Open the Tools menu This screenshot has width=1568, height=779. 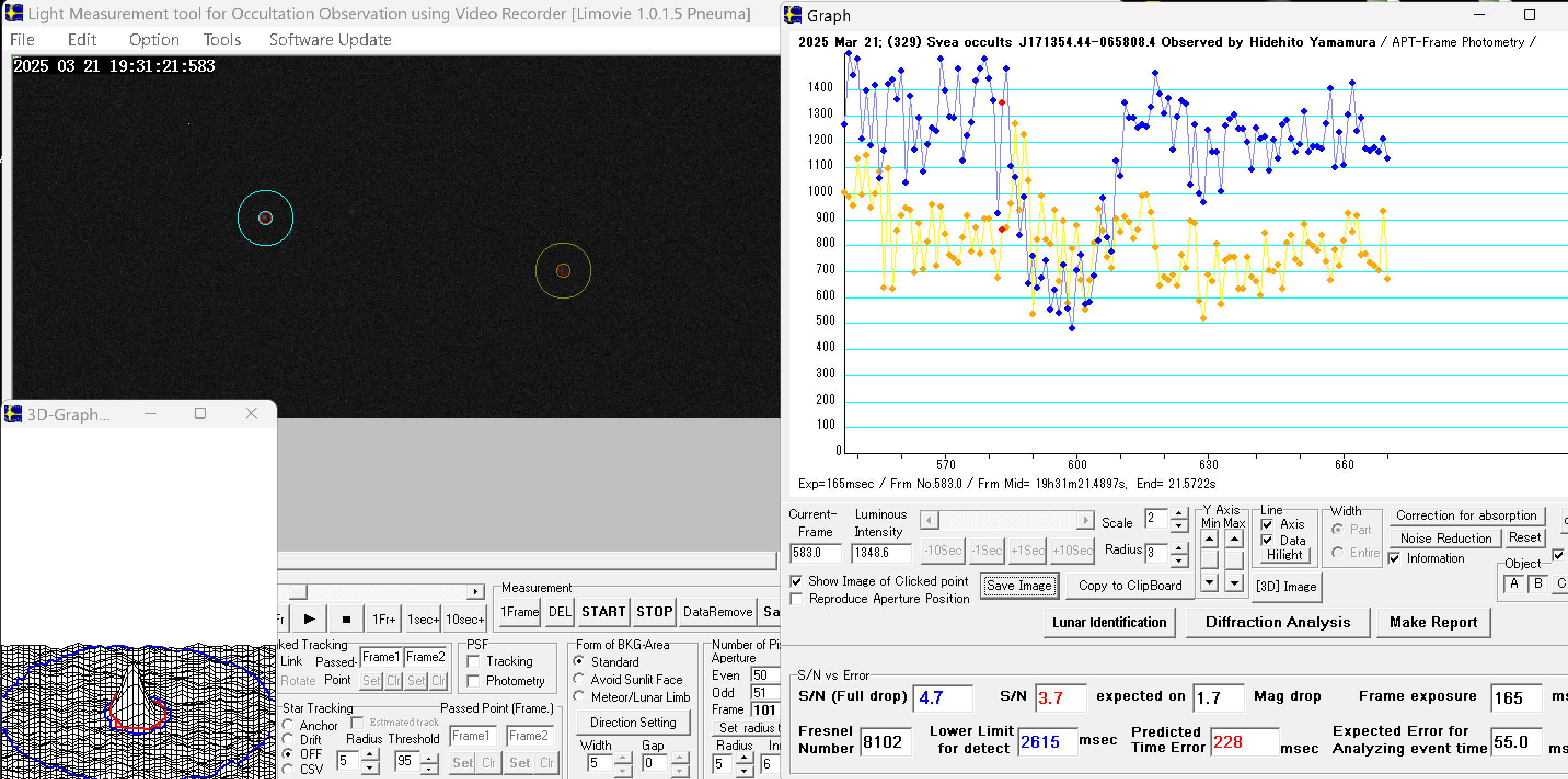(x=222, y=40)
